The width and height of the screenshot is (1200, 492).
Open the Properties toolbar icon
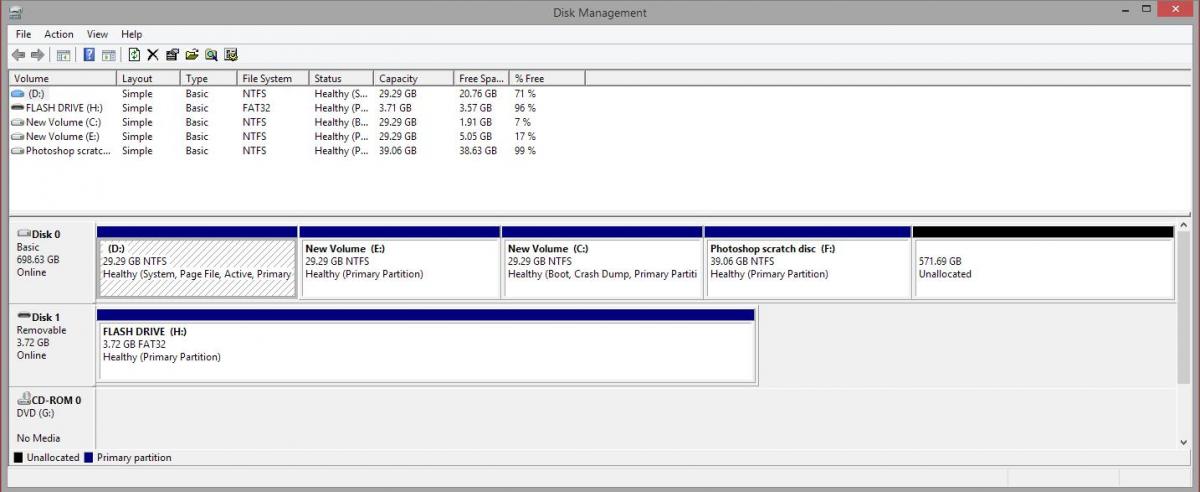click(172, 55)
